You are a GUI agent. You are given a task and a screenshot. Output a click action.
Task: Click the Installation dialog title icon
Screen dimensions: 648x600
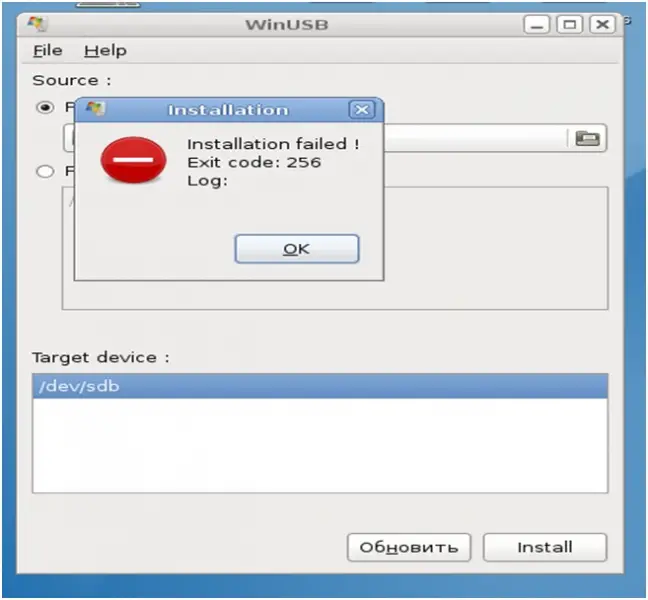(x=95, y=110)
